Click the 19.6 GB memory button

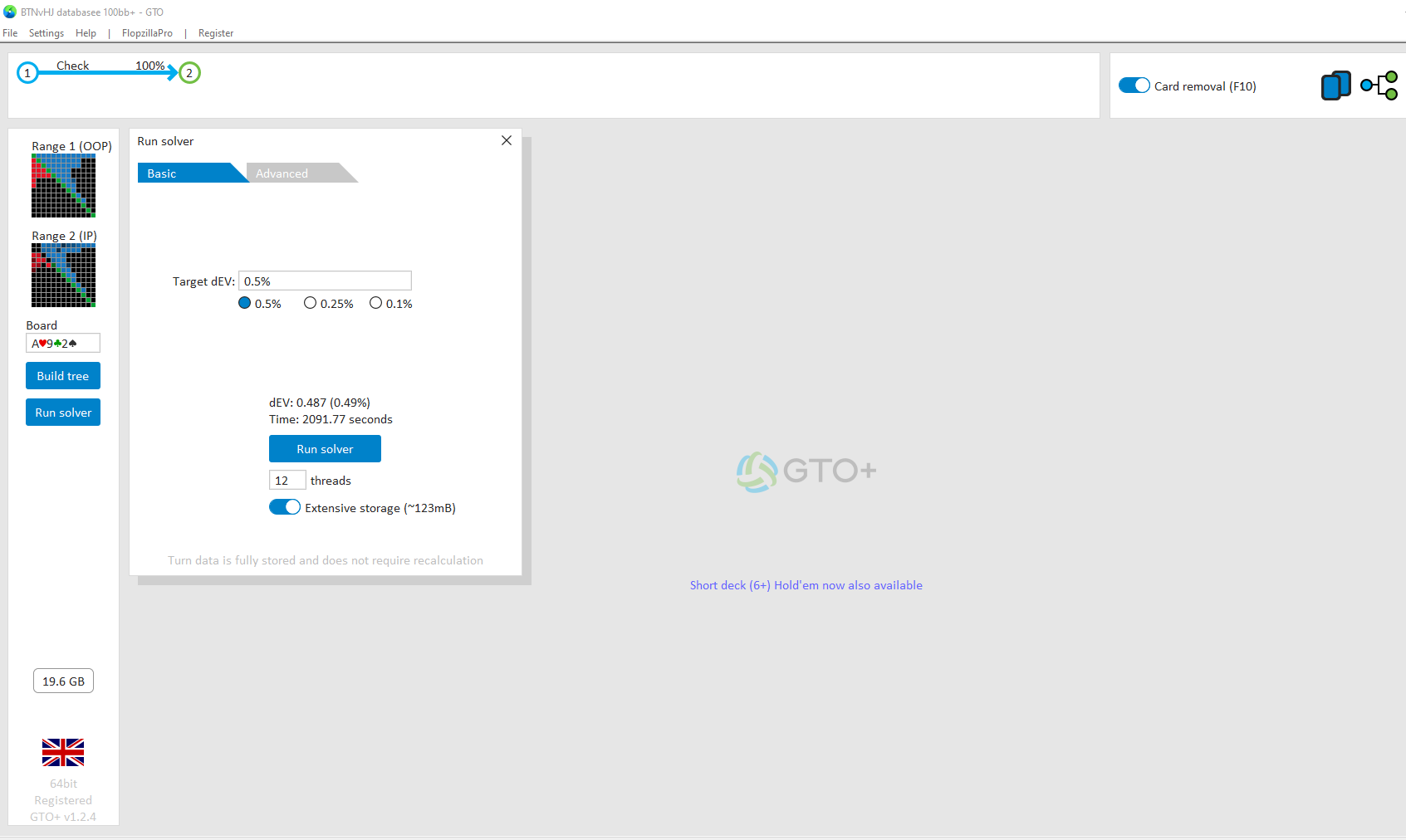63,681
